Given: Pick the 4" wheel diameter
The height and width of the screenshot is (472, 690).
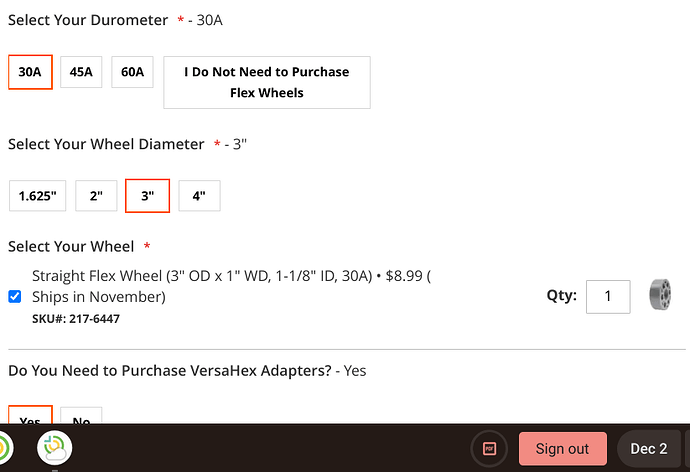Looking at the screenshot, I should point(199,196).
